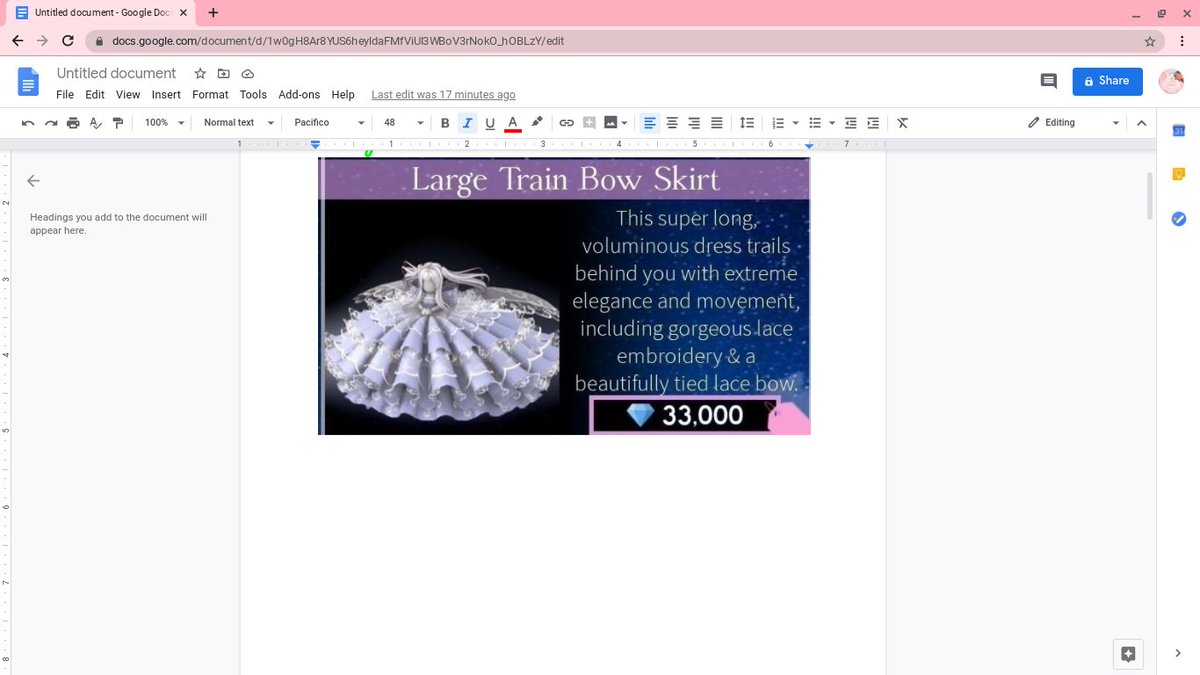The height and width of the screenshot is (675, 1200).
Task: Set center alignment
Action: tap(672, 123)
